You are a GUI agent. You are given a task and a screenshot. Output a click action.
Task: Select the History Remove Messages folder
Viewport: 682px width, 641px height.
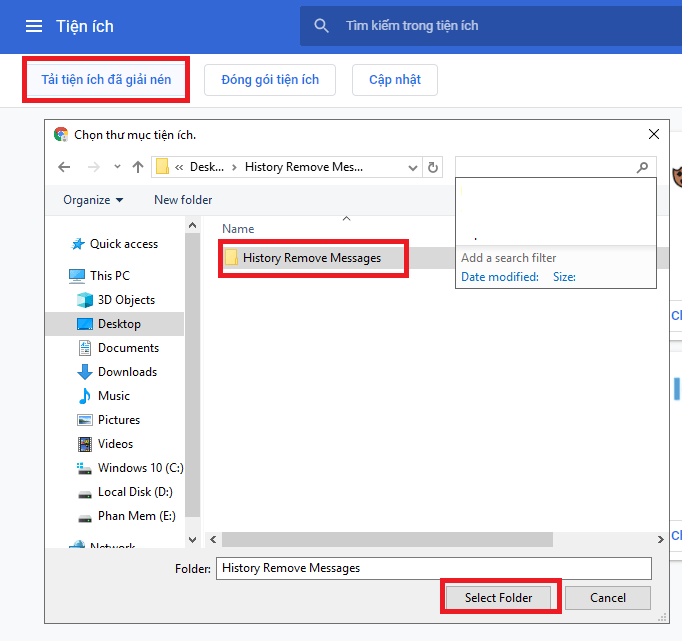click(311, 258)
